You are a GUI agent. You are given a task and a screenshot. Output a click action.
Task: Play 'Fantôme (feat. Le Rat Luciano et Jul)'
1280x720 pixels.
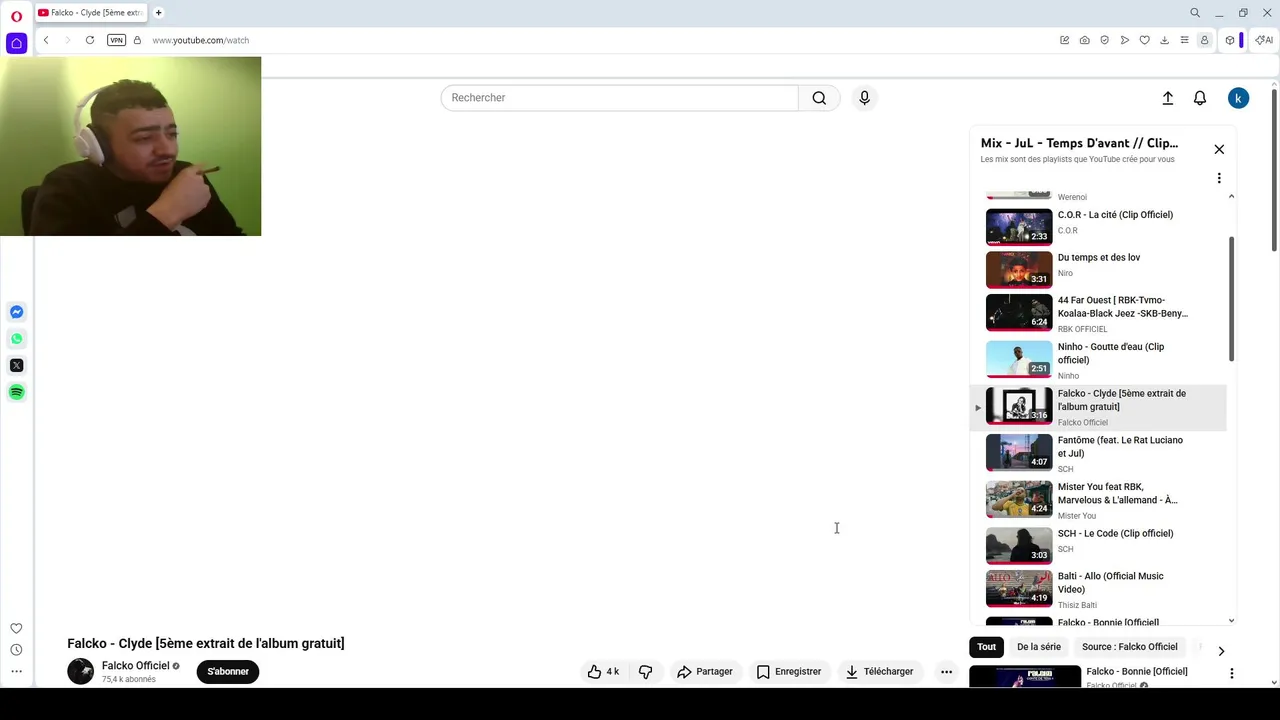[1098, 453]
